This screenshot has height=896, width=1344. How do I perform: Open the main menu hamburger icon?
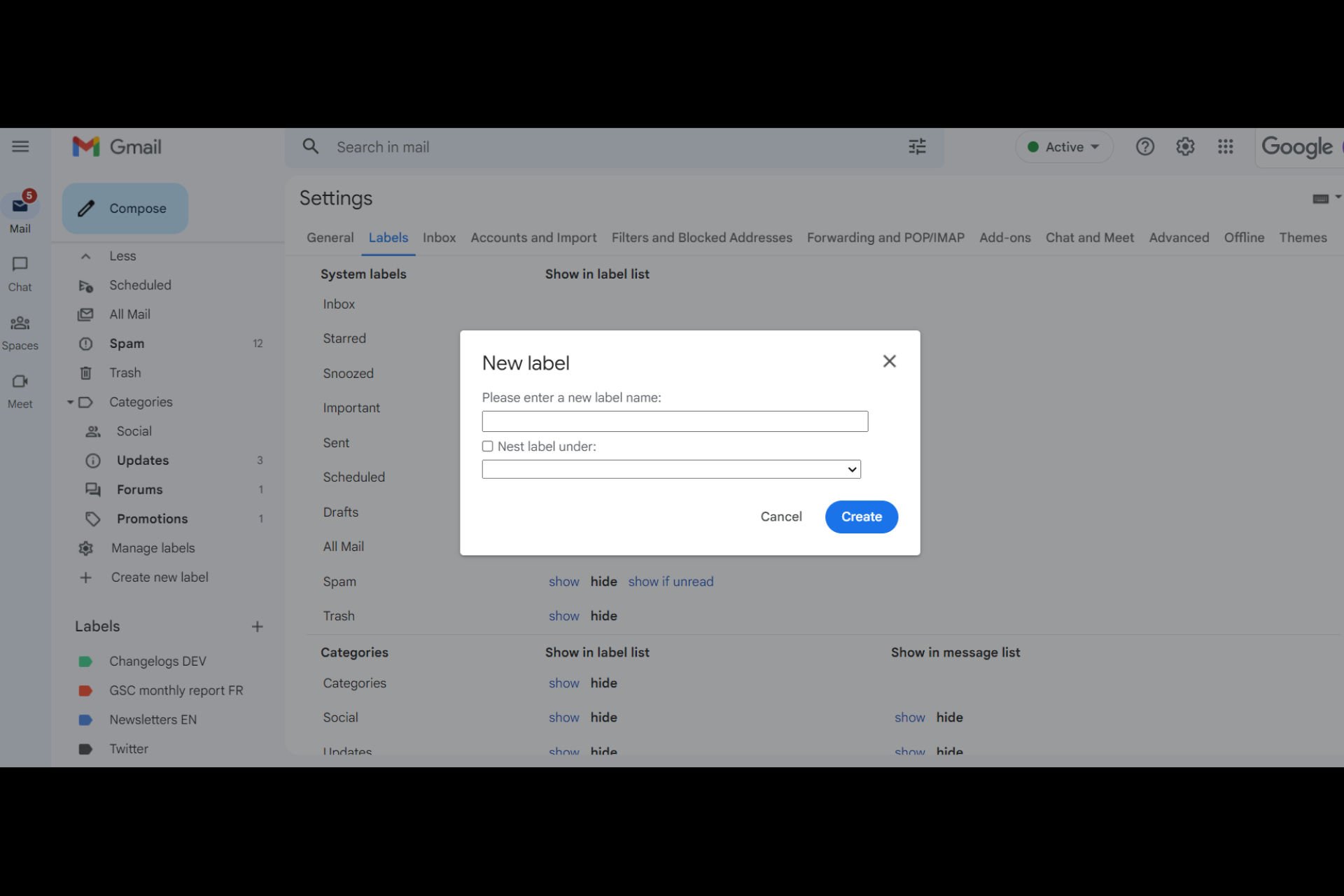coord(20,146)
